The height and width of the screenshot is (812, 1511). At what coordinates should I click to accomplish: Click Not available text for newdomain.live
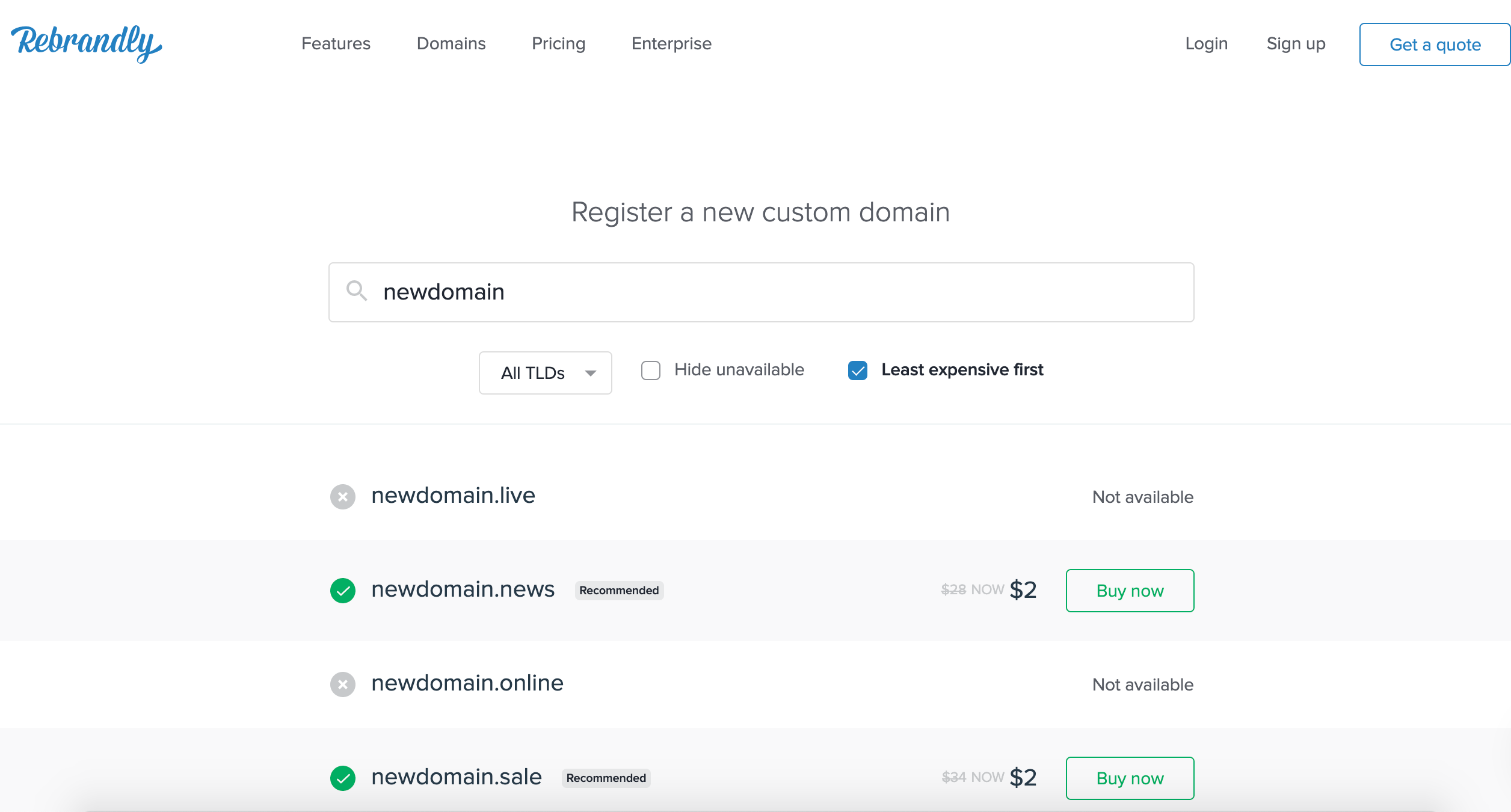tap(1143, 497)
